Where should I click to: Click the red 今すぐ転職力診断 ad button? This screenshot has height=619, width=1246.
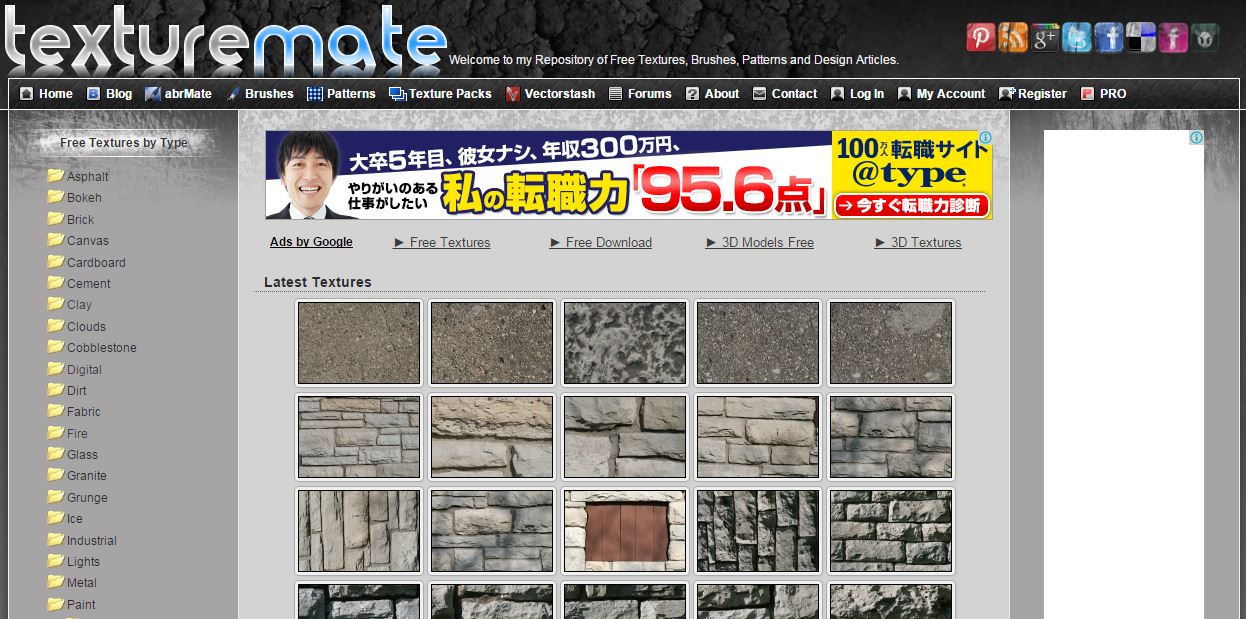[911, 205]
